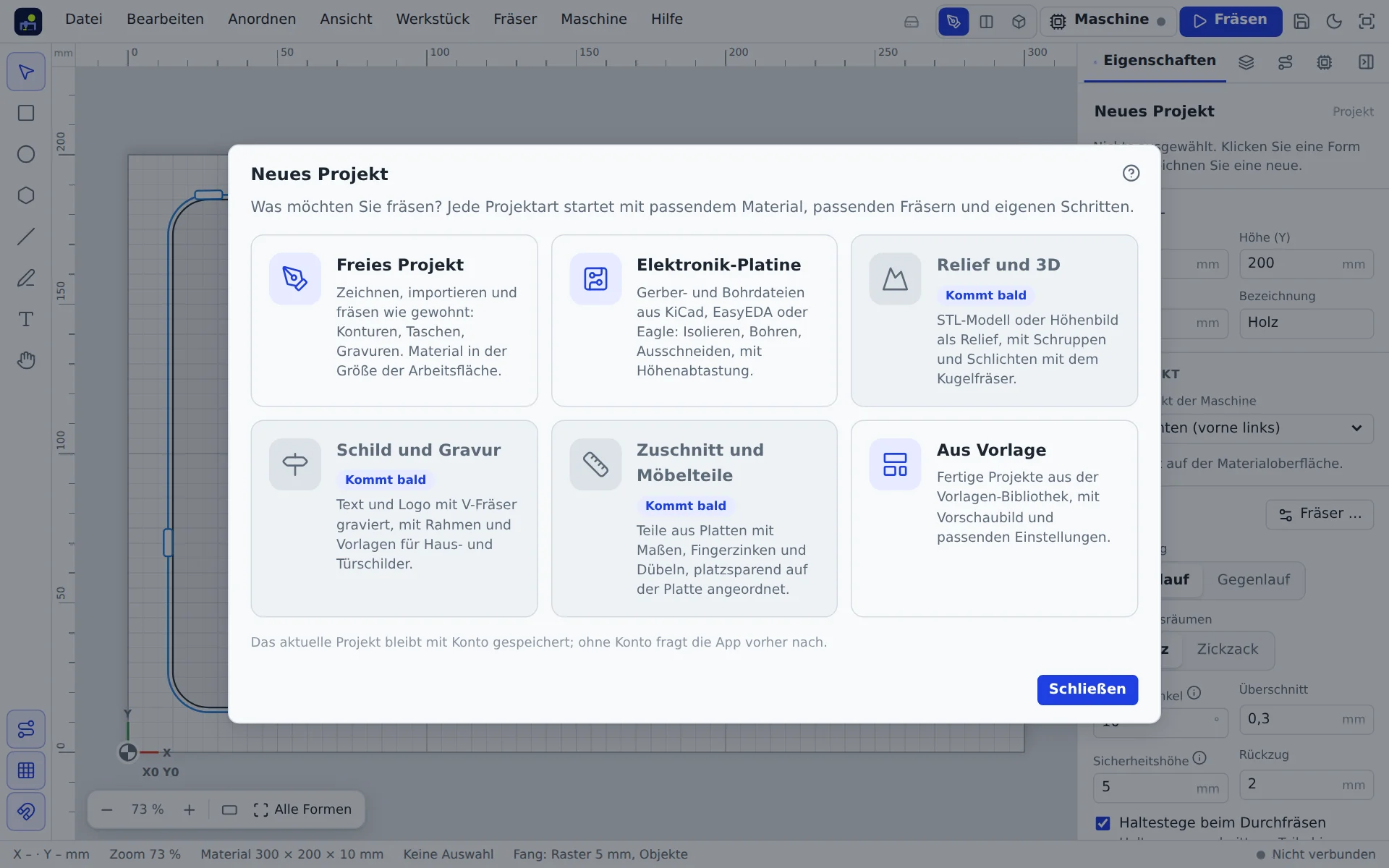1389x868 pixels.
Task: Select Gegenlauf milling direction
Action: pyautogui.click(x=1253, y=580)
